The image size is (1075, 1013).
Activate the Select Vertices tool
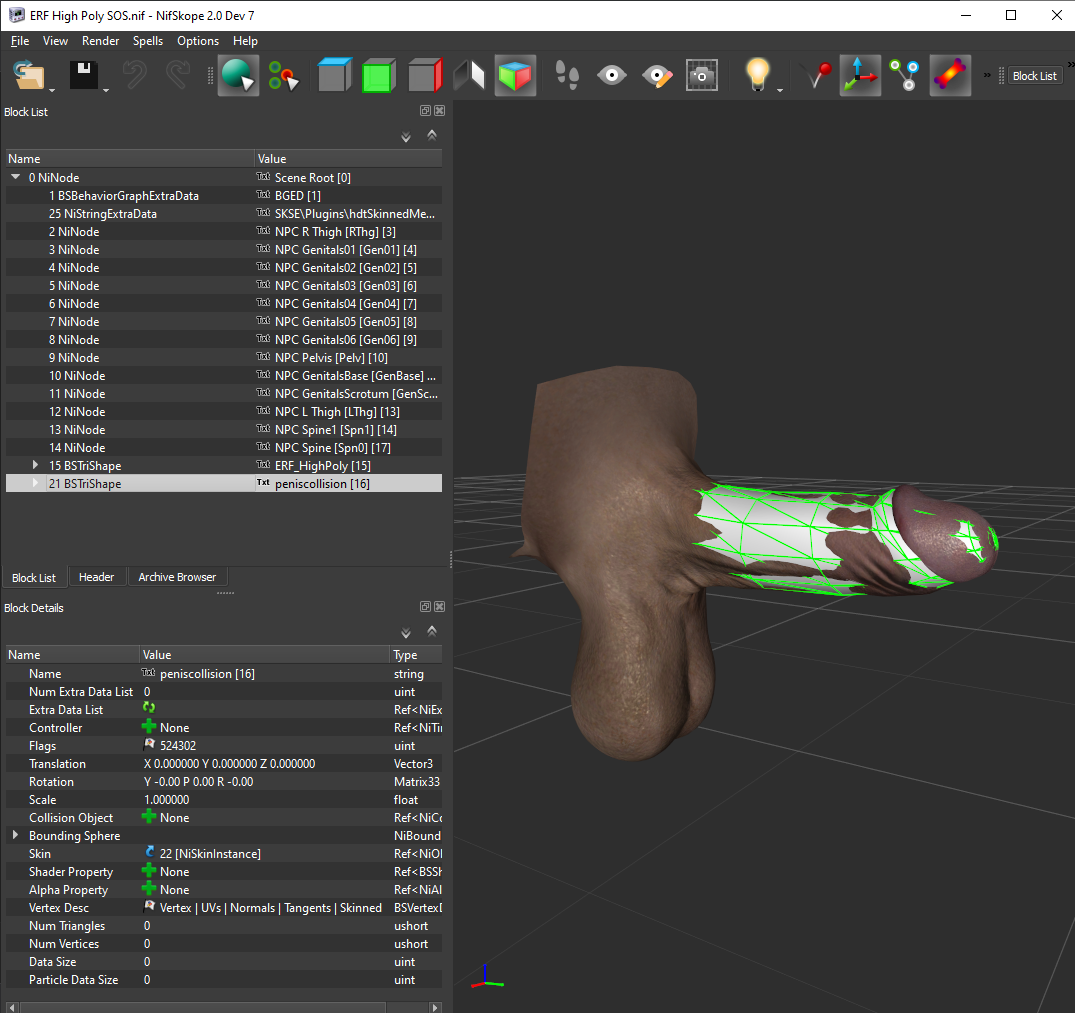283,75
